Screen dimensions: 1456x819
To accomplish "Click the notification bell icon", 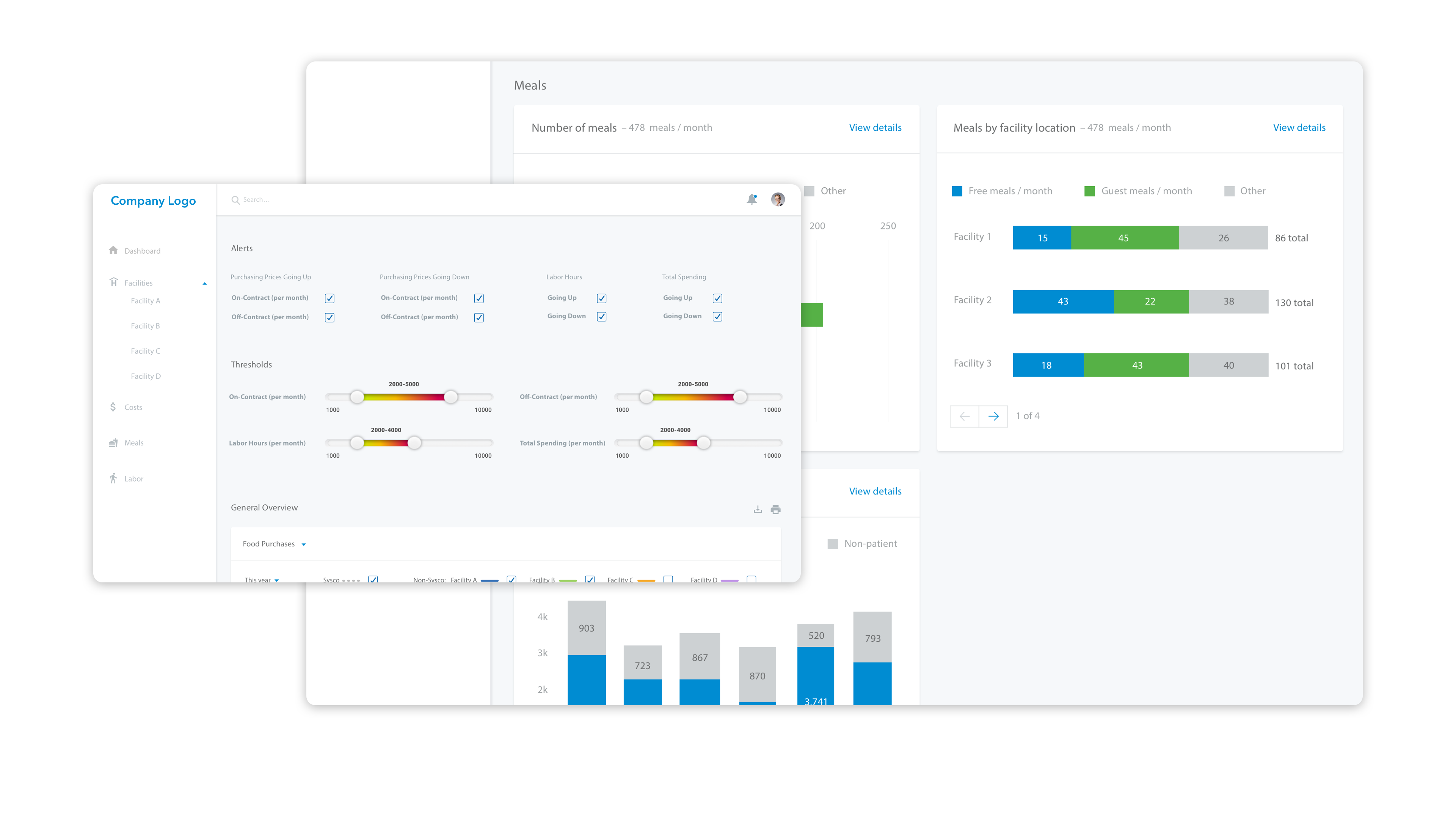I will (752, 199).
